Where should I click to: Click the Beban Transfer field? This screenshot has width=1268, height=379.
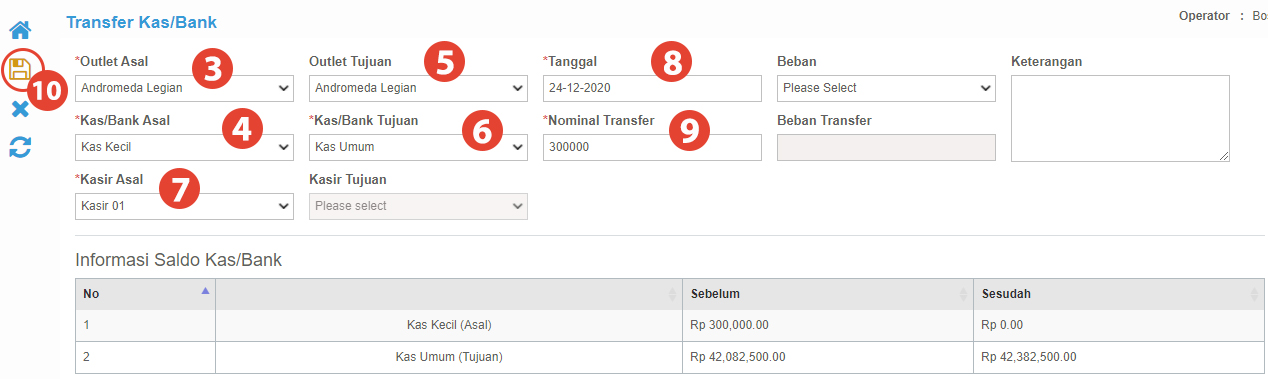tap(886, 147)
